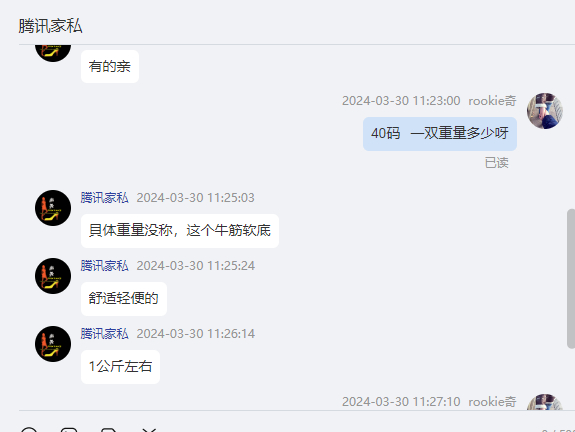Open rookie奇 avatar at the 11:23:00 message
The image size is (575, 432).
545,111
